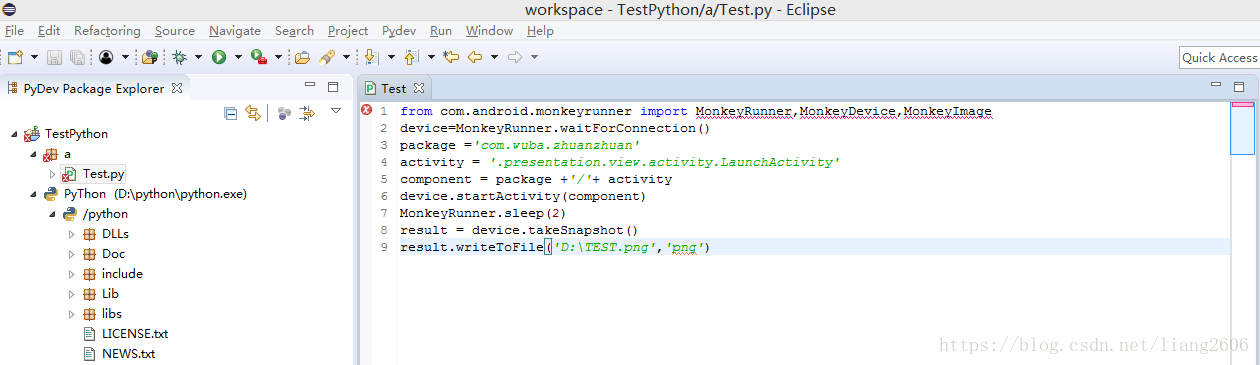Screen dimensions: 1260x365
Task: Open the Next Annotation dropdown arrow
Action: tap(391, 57)
